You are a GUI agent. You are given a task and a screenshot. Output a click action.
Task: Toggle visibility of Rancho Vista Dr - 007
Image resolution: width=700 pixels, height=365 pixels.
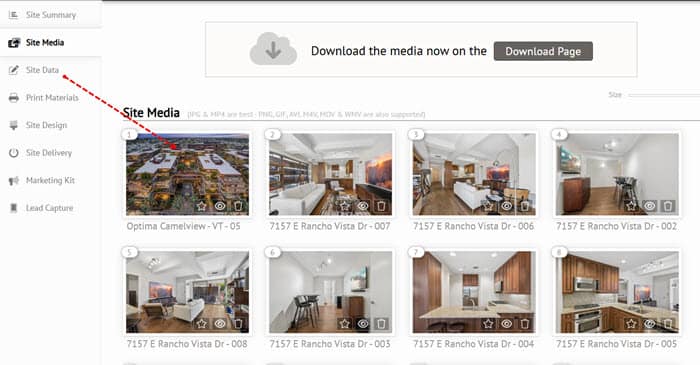pos(363,206)
